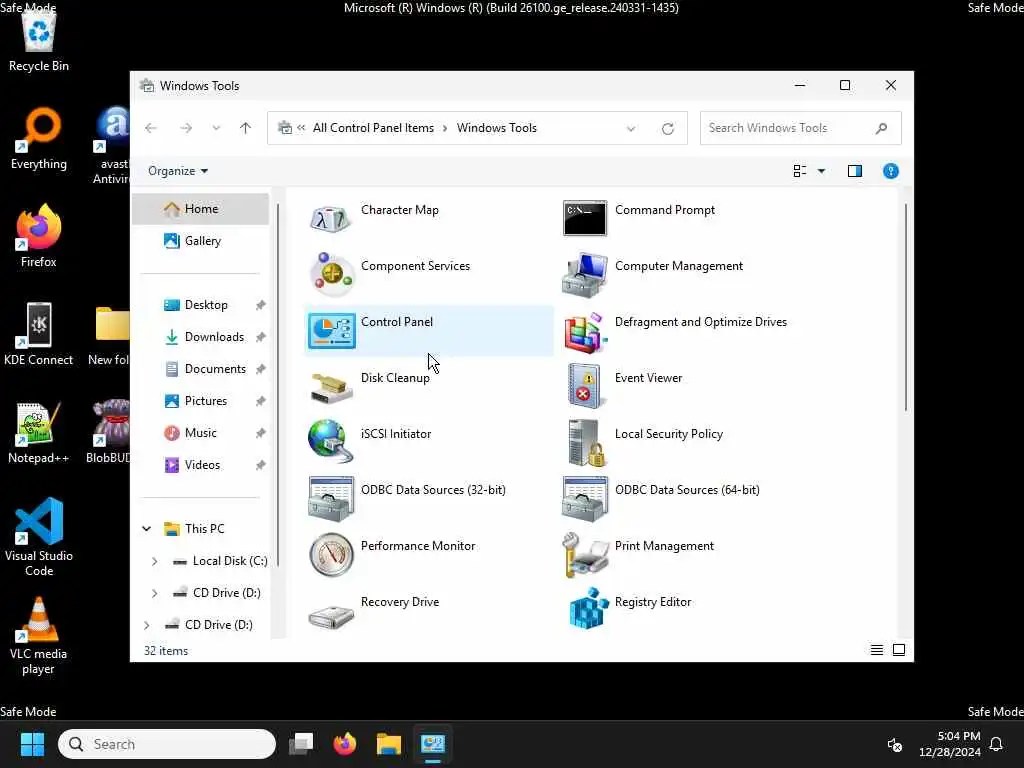Click All Control Panel Items breadcrumb
This screenshot has width=1024, height=768.
point(373,128)
